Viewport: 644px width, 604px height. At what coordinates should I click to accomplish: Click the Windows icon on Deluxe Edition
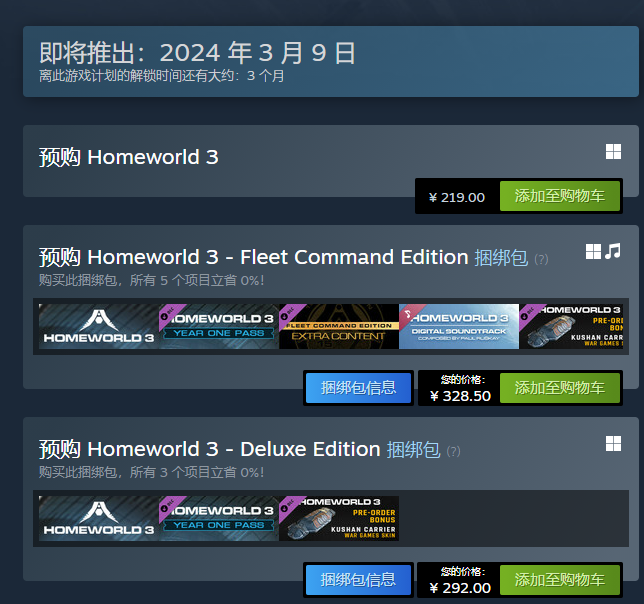click(613, 443)
